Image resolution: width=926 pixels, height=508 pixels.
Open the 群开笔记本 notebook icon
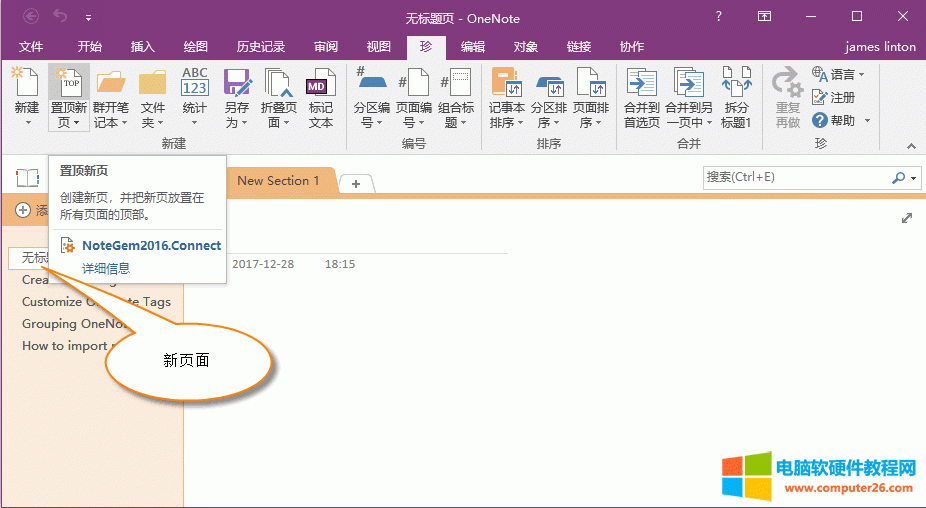point(111,82)
